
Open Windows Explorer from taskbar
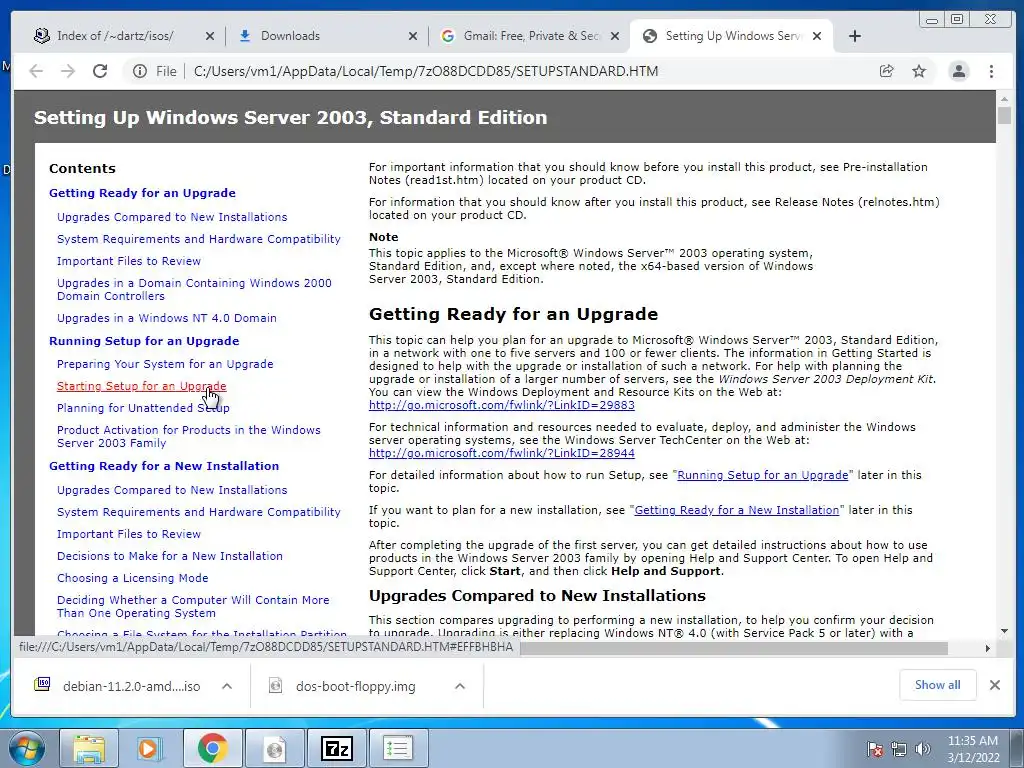pyautogui.click(x=89, y=748)
